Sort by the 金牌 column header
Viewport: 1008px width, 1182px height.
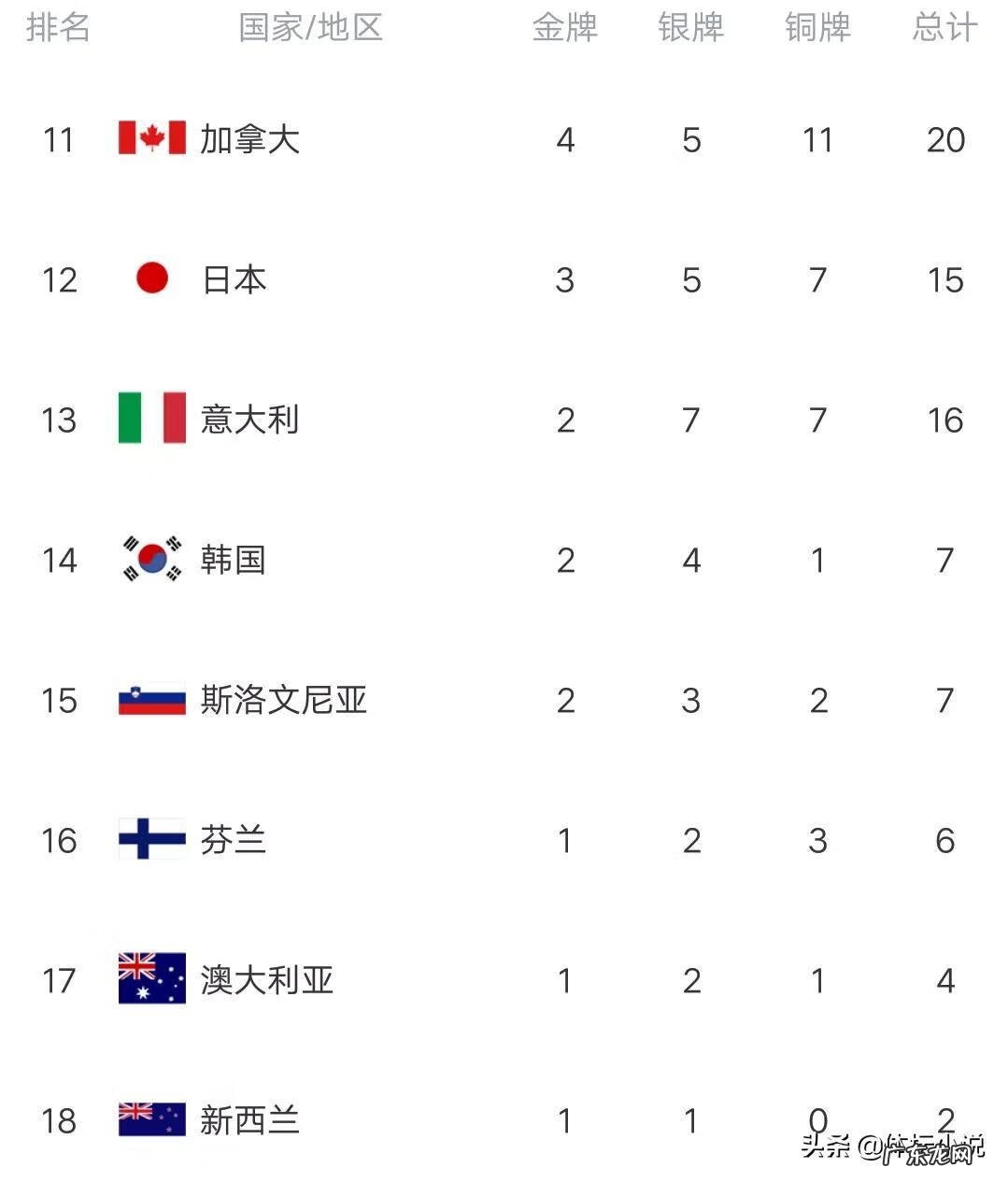coord(564,28)
